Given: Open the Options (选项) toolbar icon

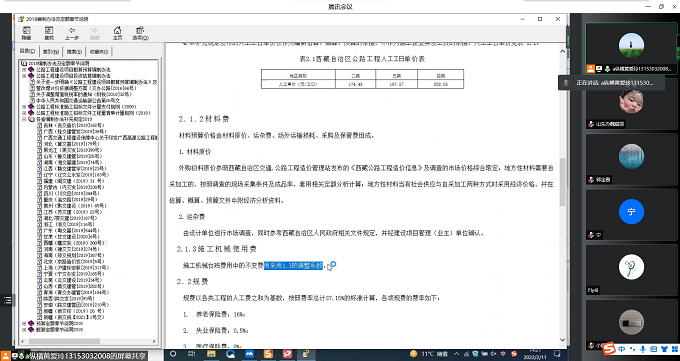Looking at the screenshot, I should tap(140, 33).
